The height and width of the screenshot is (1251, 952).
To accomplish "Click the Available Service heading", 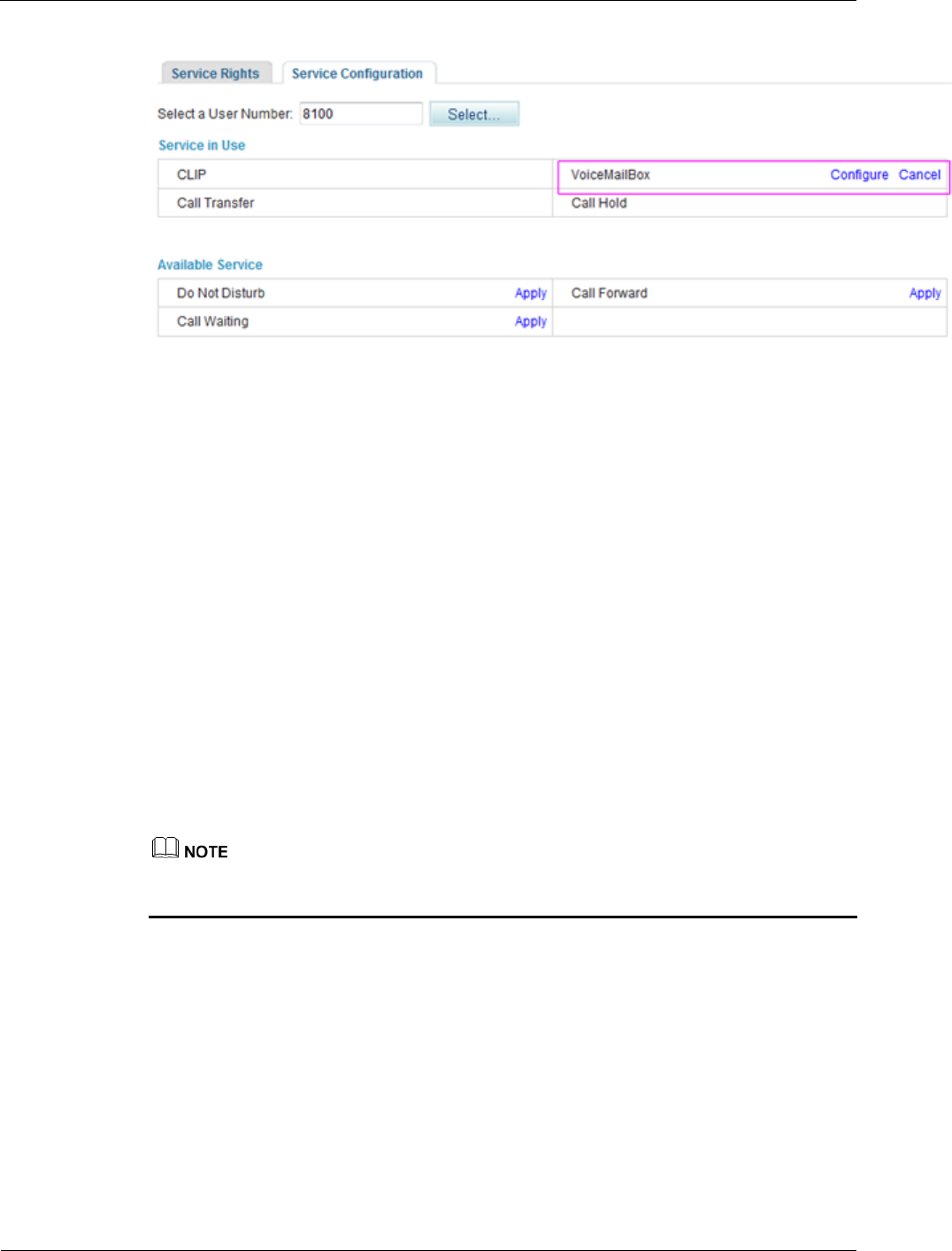I will tap(210, 265).
